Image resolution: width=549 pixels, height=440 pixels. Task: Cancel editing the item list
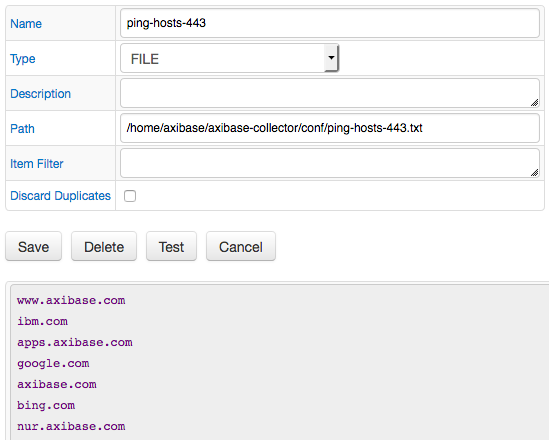[241, 246]
